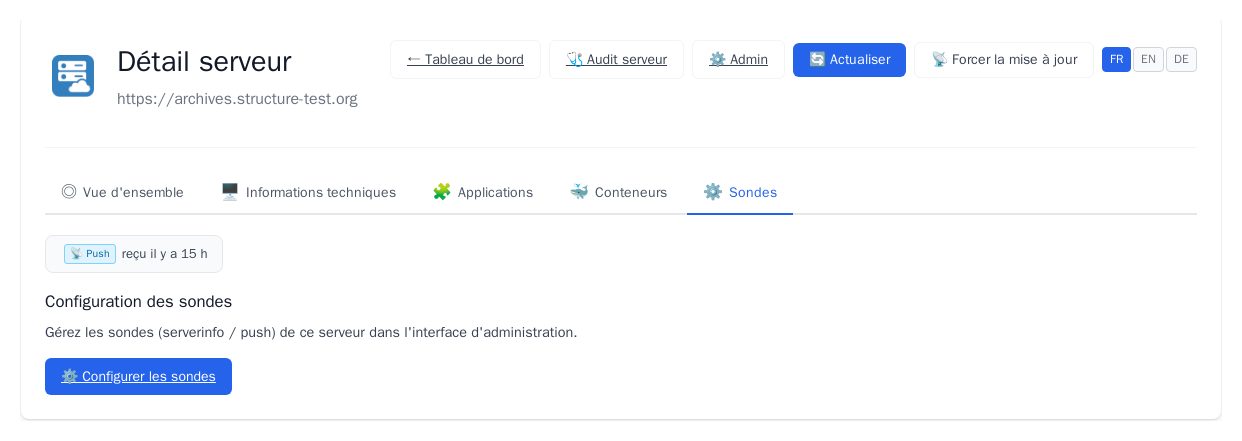Click the Détail serveur title
The image size is (1242, 441).
[x=204, y=62]
